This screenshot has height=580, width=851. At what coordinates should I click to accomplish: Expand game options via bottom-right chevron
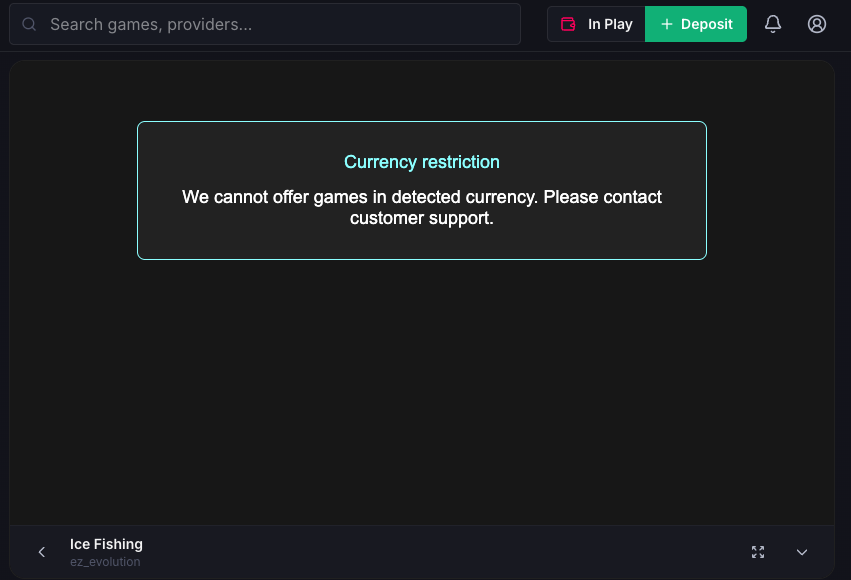801,551
